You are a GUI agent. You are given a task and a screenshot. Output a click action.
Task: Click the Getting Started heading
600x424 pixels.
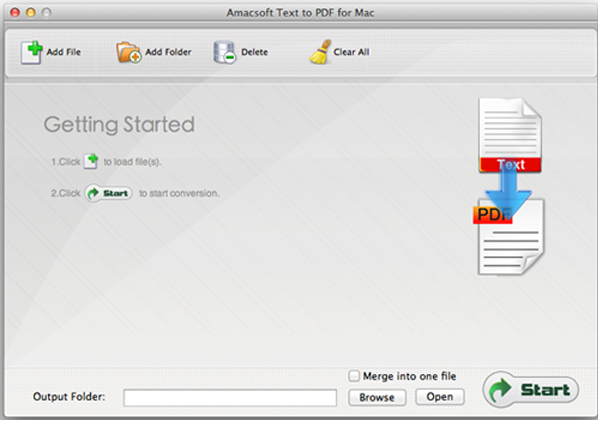[119, 125]
